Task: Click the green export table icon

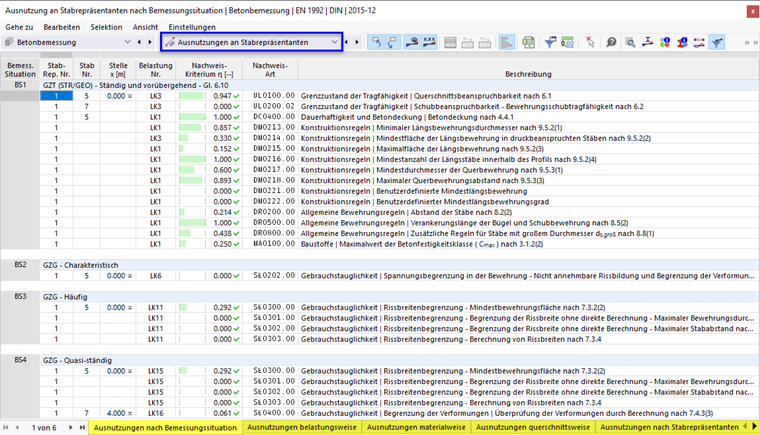Action: click(528, 43)
